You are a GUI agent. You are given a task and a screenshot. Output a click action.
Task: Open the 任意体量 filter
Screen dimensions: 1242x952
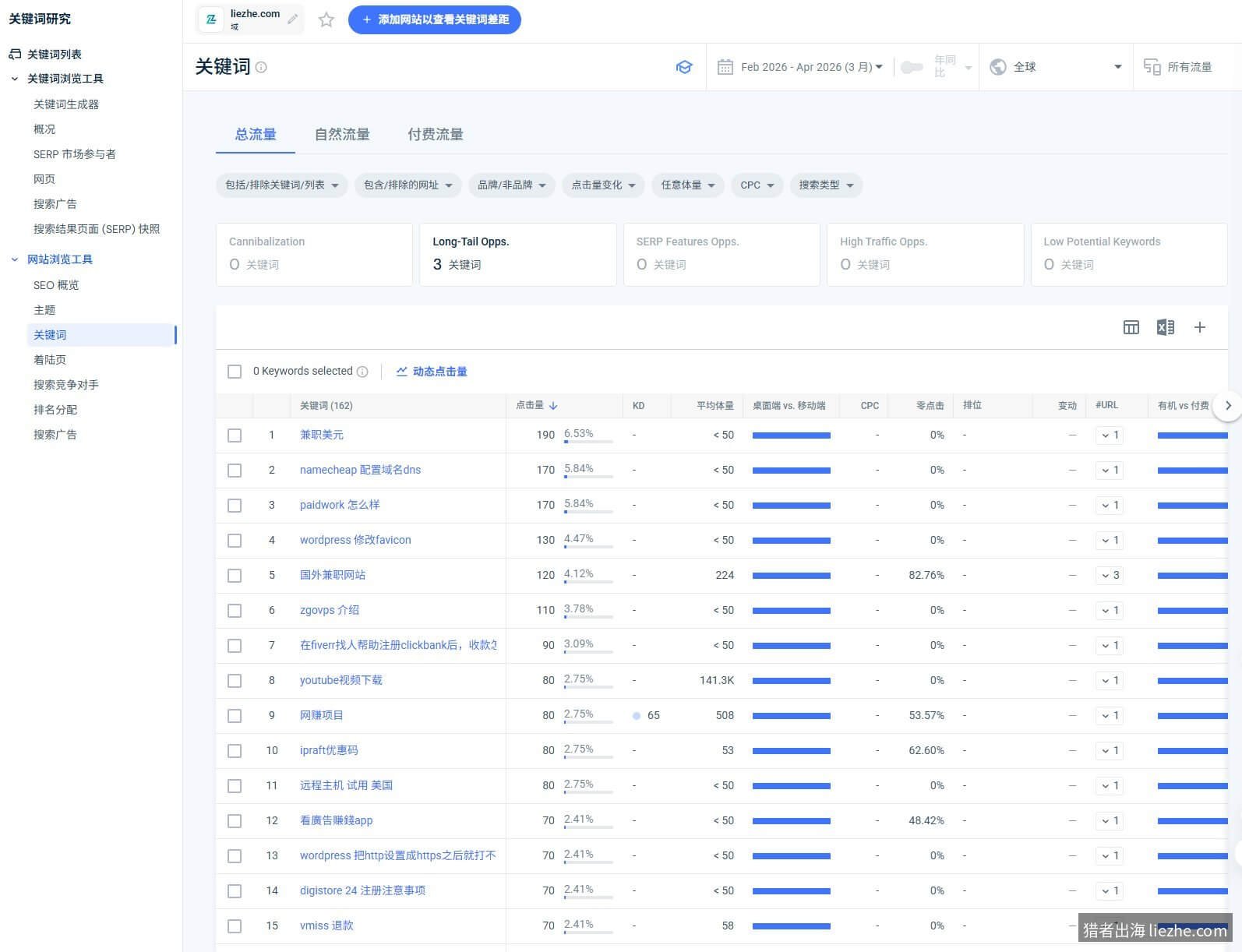688,185
